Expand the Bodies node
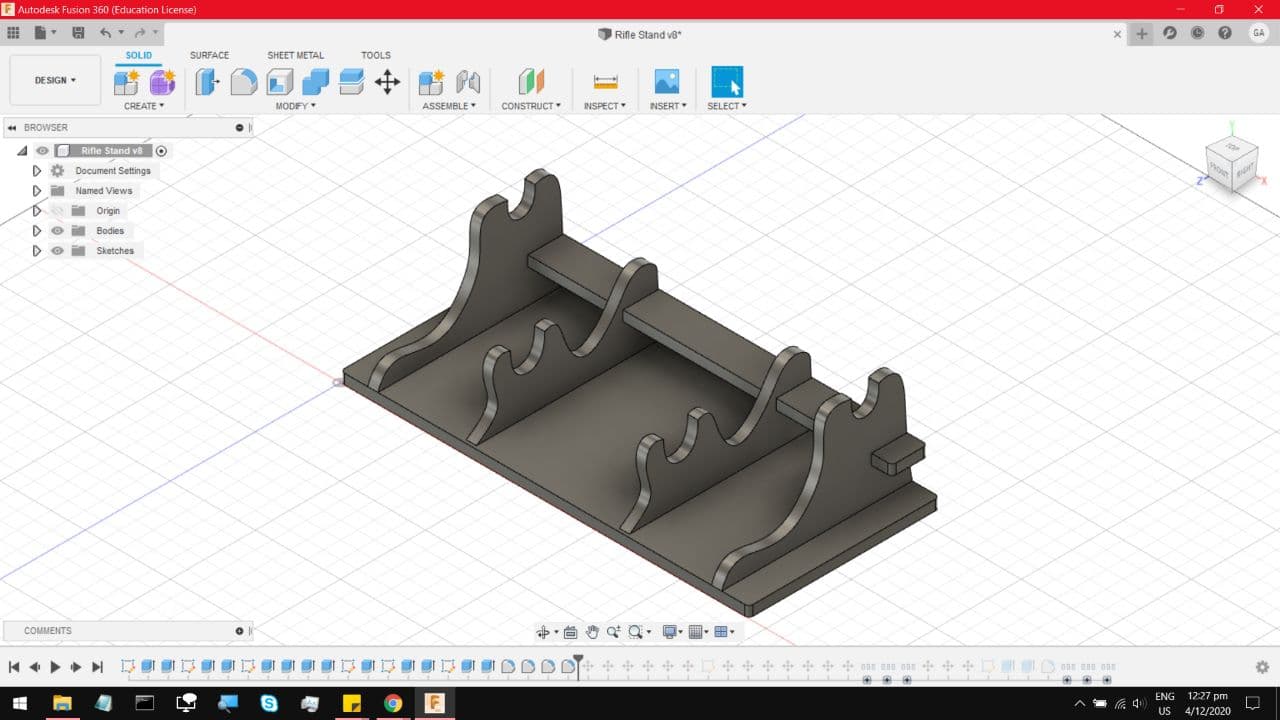The image size is (1280, 720). (37, 231)
